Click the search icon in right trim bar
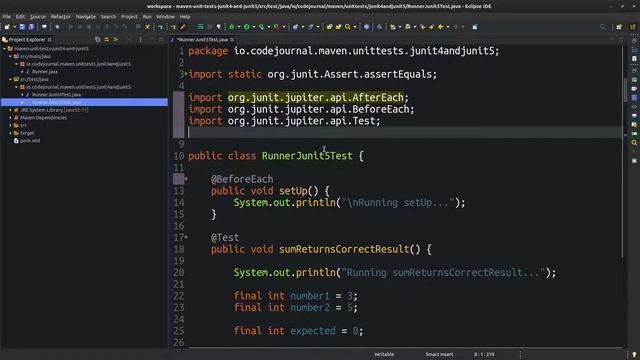 point(634,143)
